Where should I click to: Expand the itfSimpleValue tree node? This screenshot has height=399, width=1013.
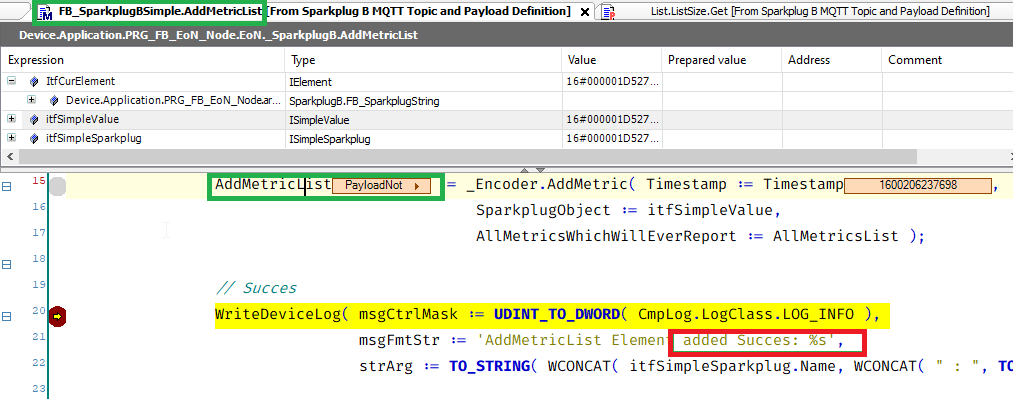(x=11, y=119)
